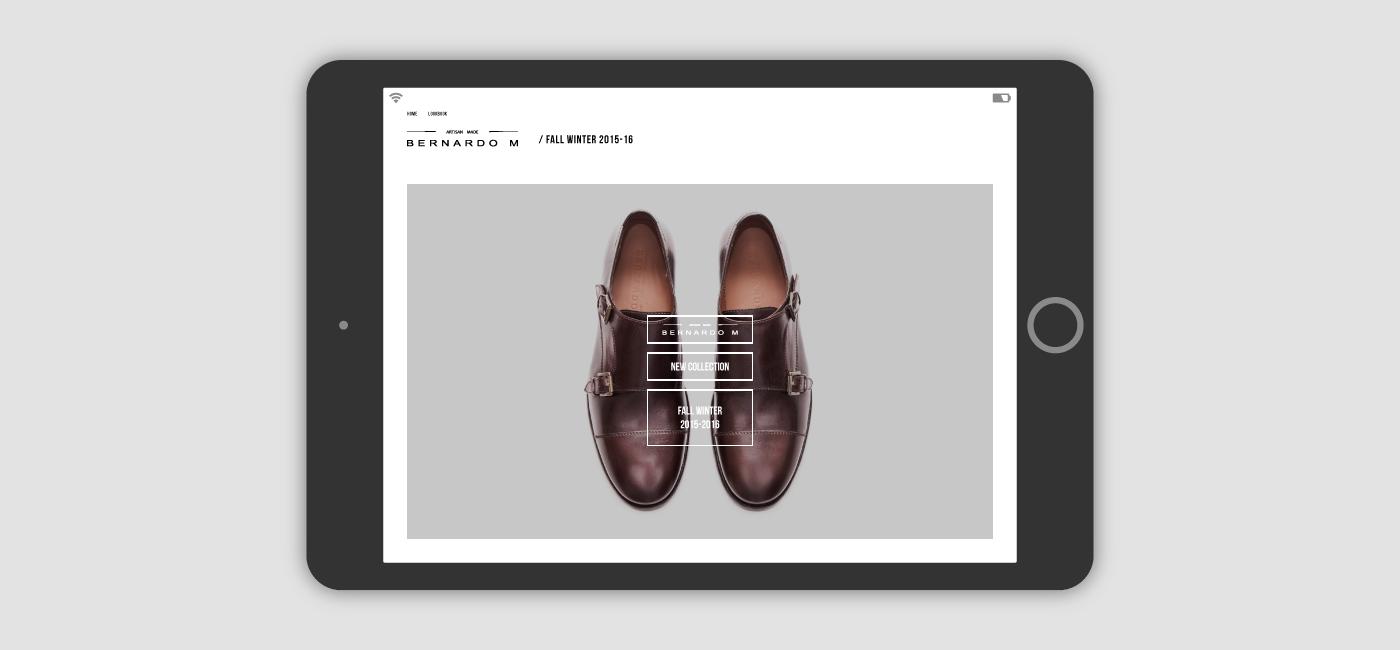Click the '/ Fall Winter 2015-16' heading
Screen dimensions: 1400x650
tap(586, 140)
